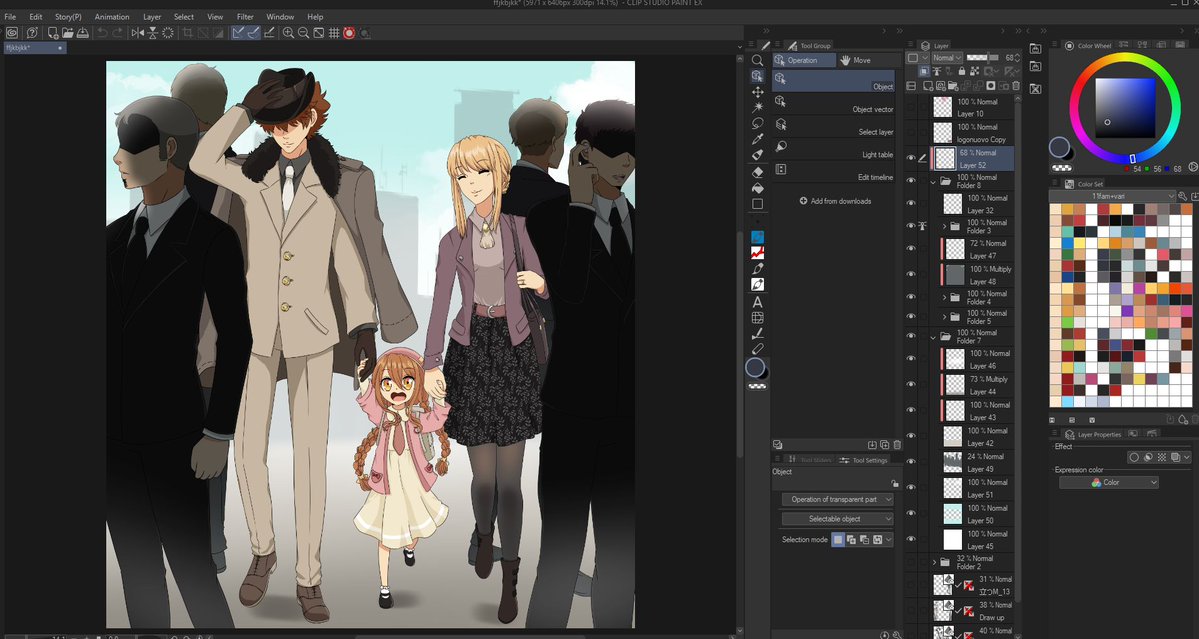Screen dimensions: 1199x639
Task: Click the Fit to screen toolbar icon
Action: [319, 33]
